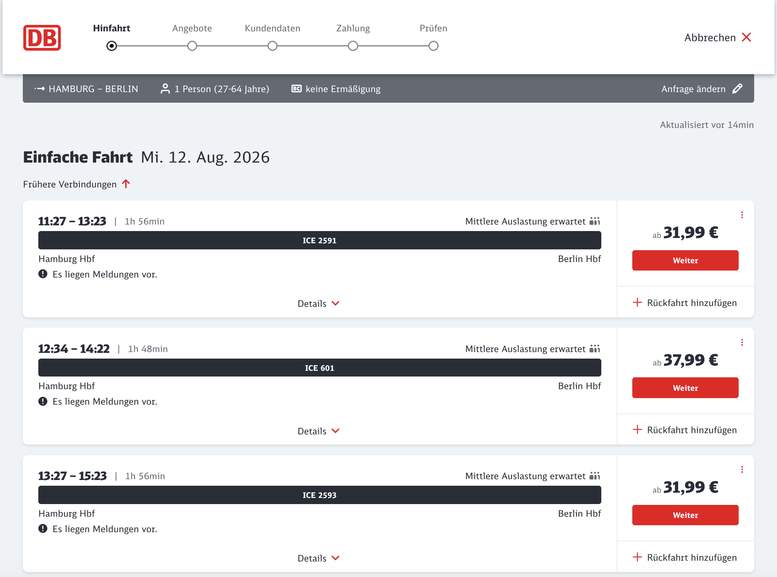Click the '12:34 – 14:22' time text
This screenshot has width=777, height=577.
(74, 348)
